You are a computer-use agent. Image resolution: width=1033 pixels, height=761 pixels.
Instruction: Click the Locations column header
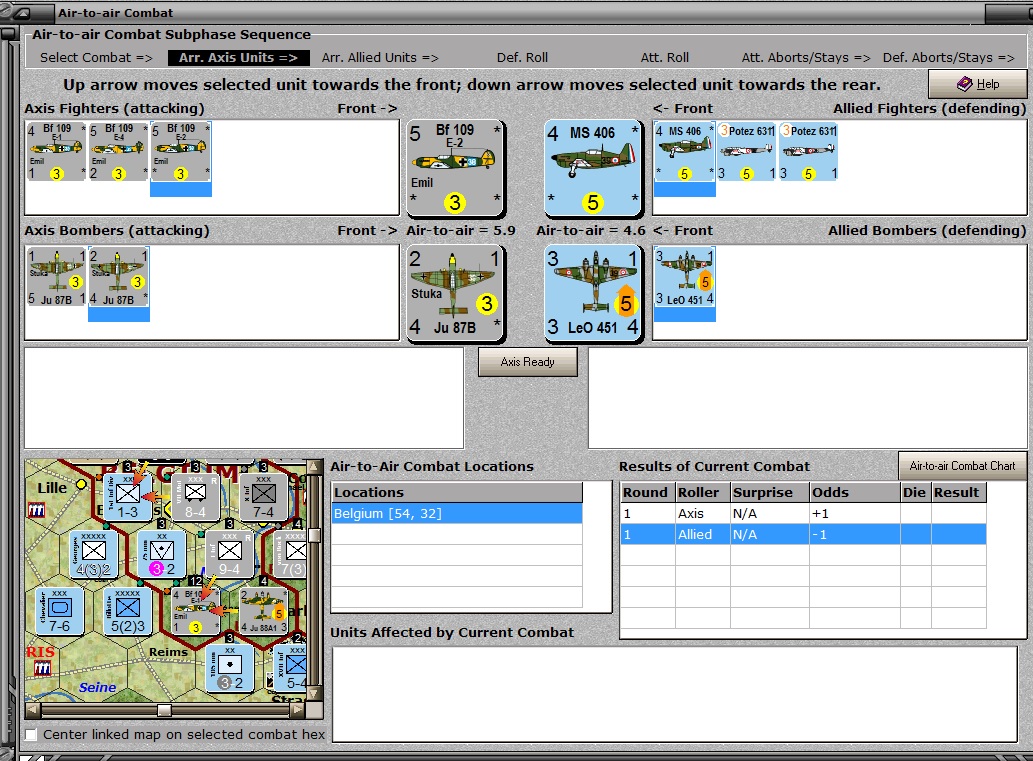457,492
